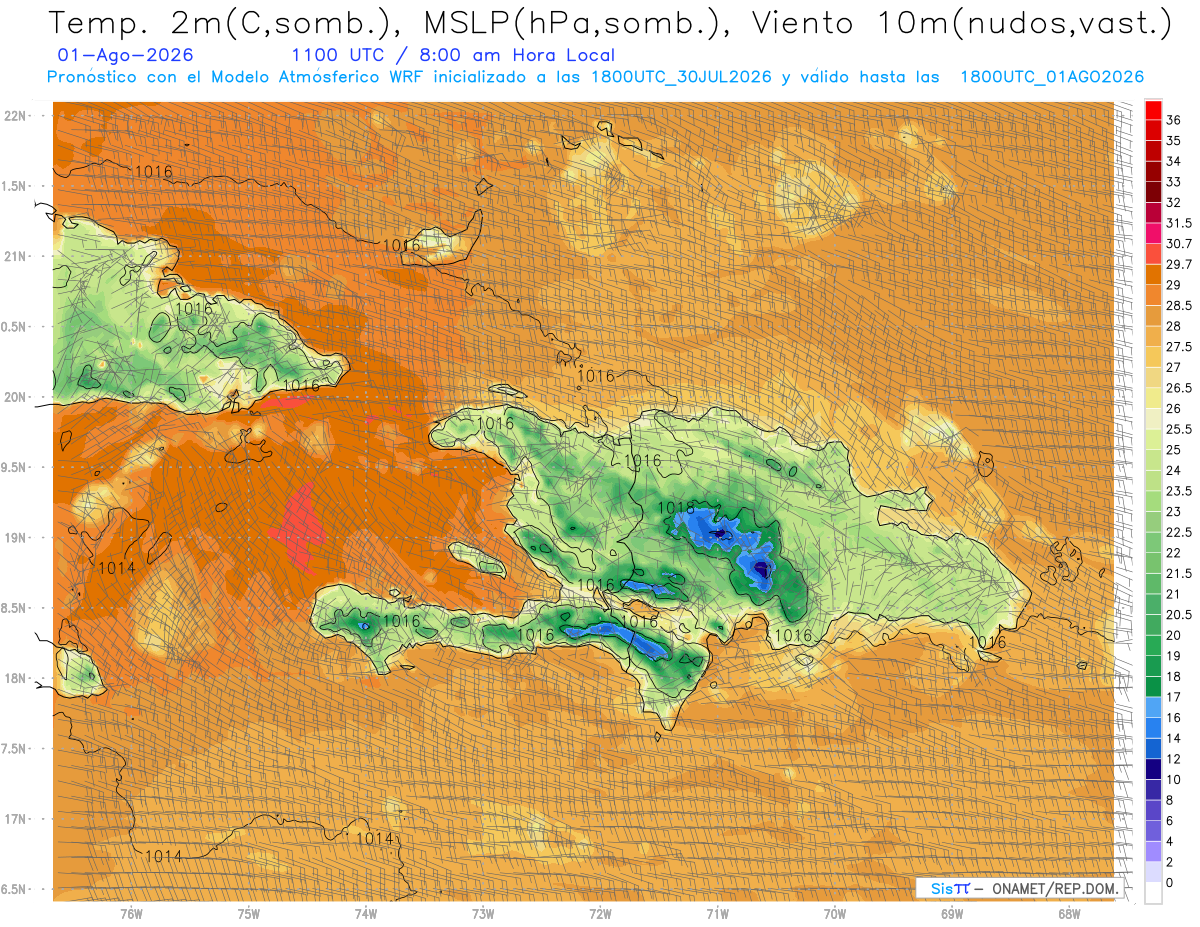This screenshot has width=1200, height=927.
Task: Click the 20.5 legend label
Action: 1179,614
